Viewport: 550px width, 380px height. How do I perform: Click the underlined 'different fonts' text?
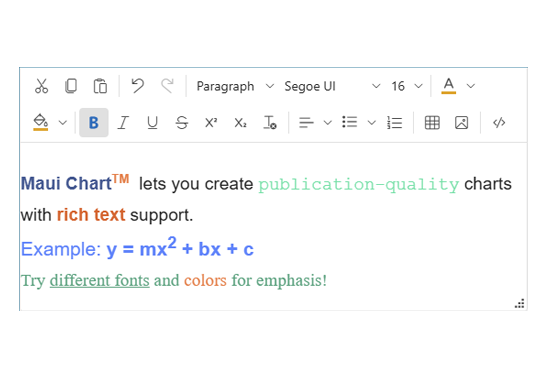point(100,281)
